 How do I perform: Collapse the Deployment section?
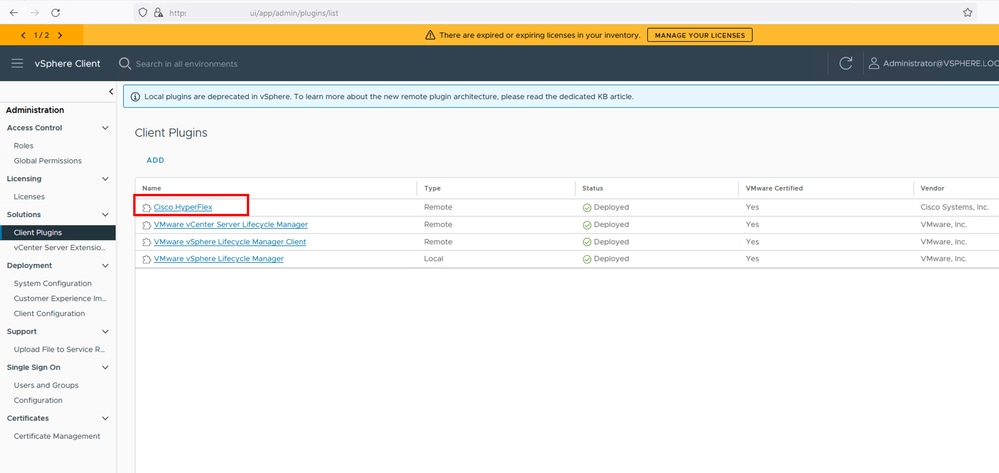point(105,266)
